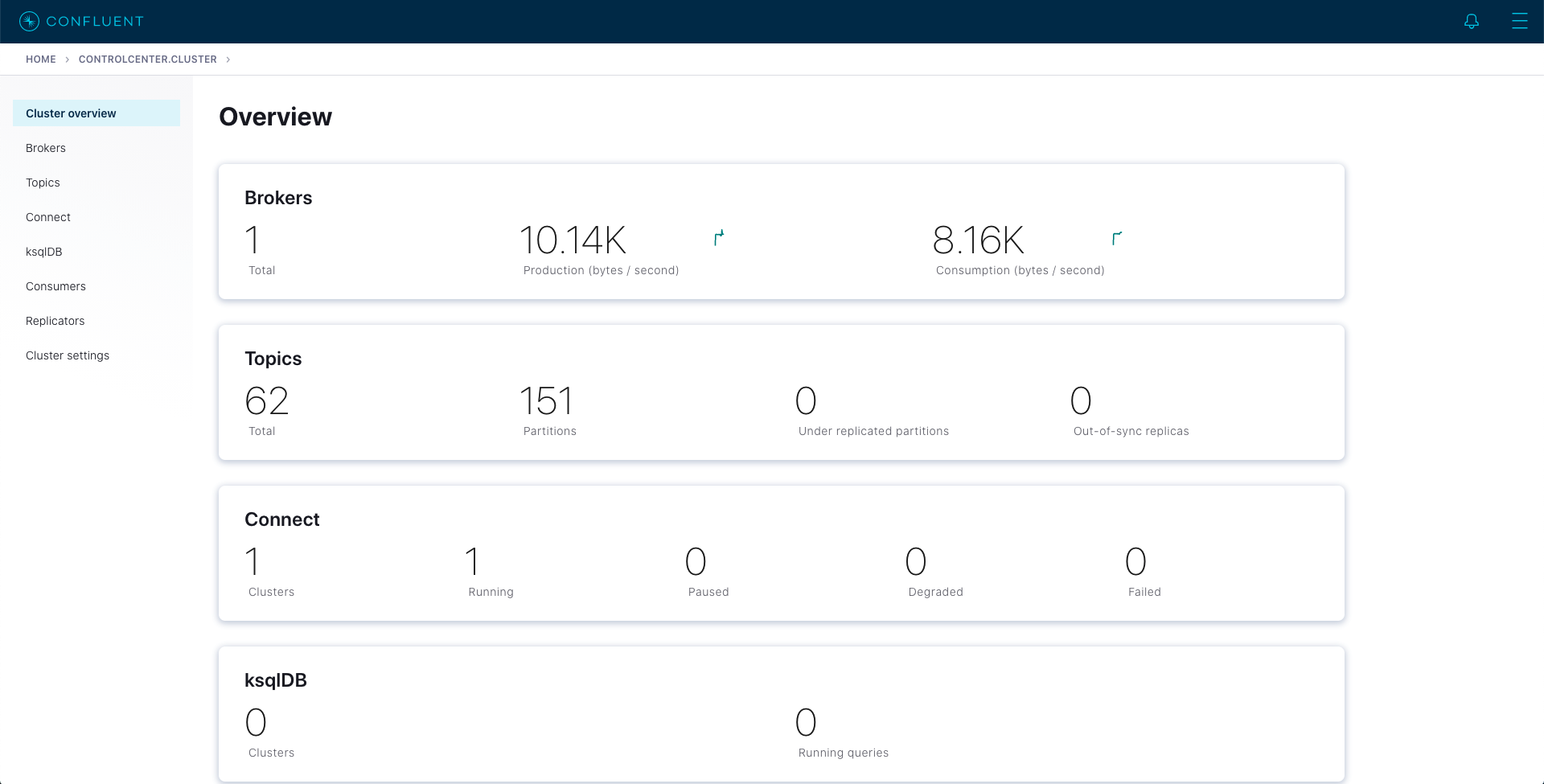The image size is (1544, 784).
Task: Click the 62 total topics value
Action: [267, 401]
